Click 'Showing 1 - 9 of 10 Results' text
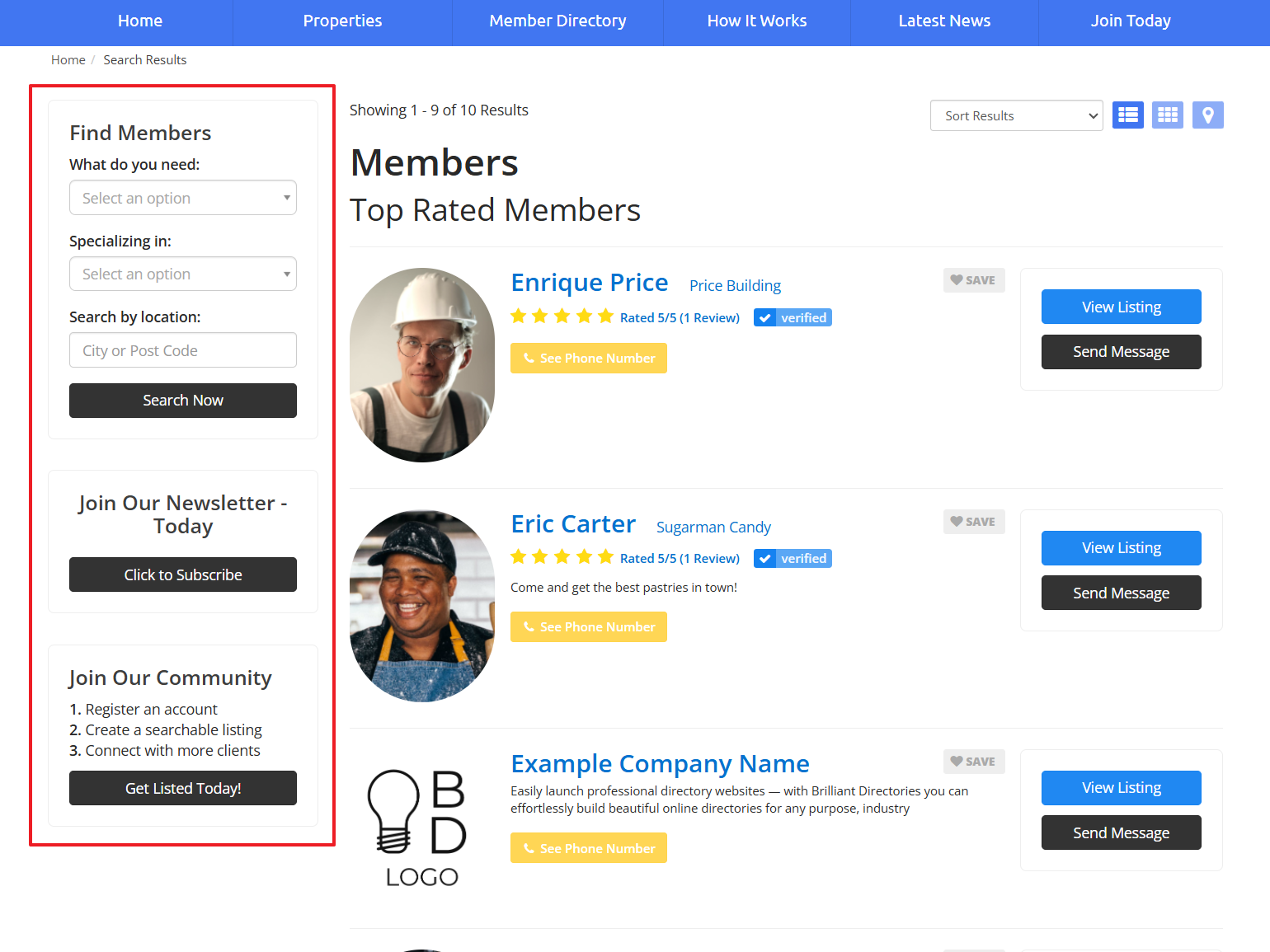This screenshot has height=952, width=1270. tap(439, 110)
